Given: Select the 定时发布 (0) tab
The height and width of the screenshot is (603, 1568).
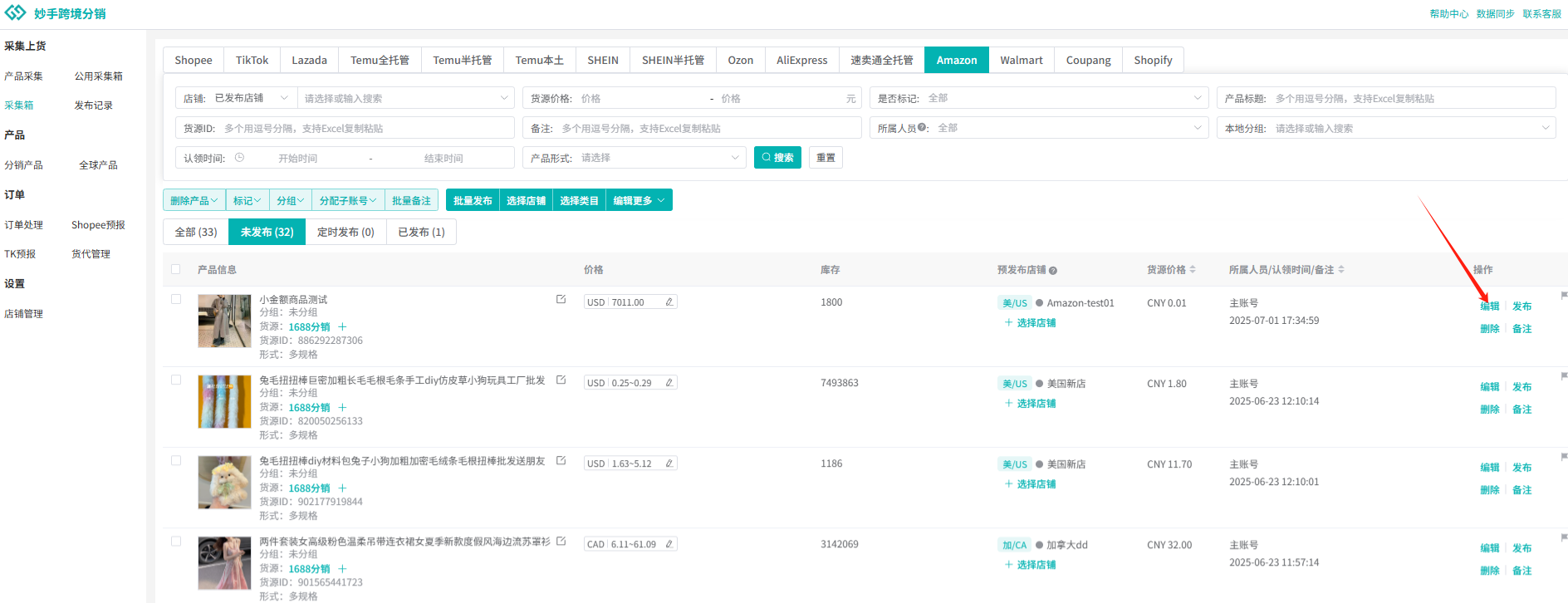Looking at the screenshot, I should [x=345, y=232].
